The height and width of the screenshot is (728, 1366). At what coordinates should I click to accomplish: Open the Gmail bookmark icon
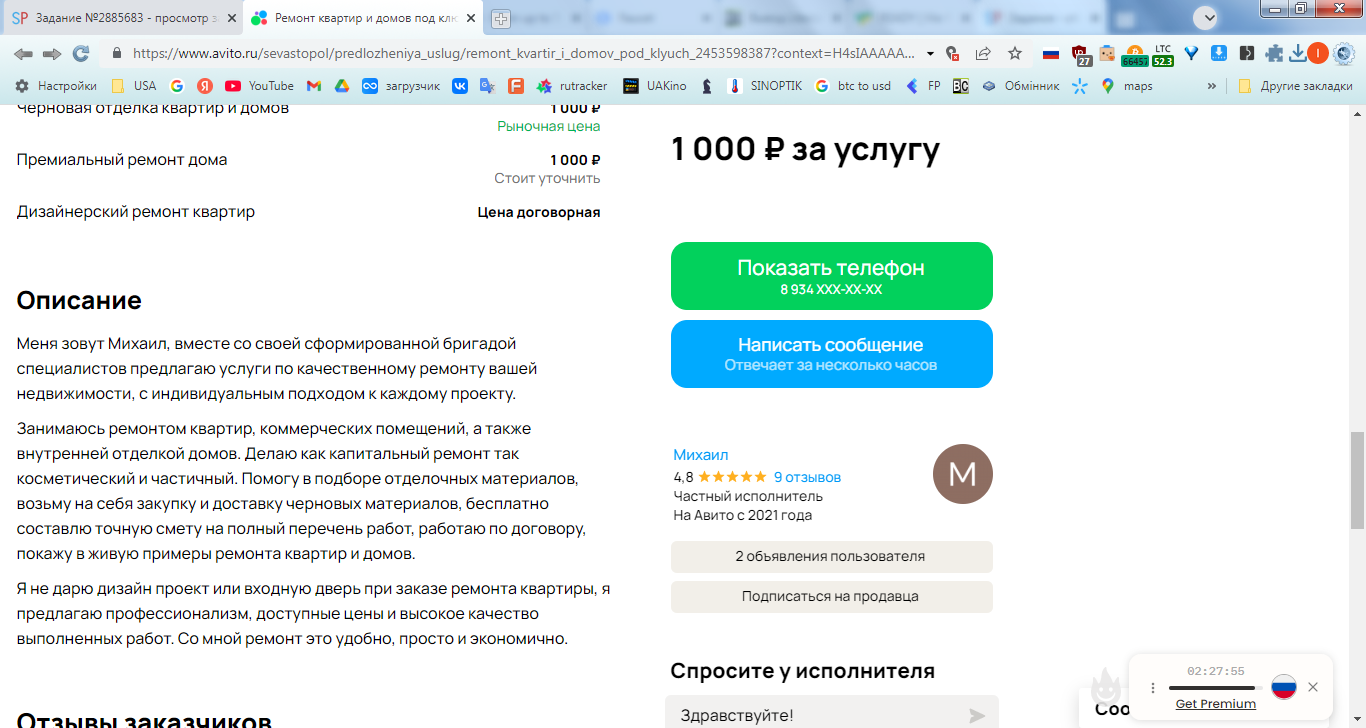(x=314, y=86)
